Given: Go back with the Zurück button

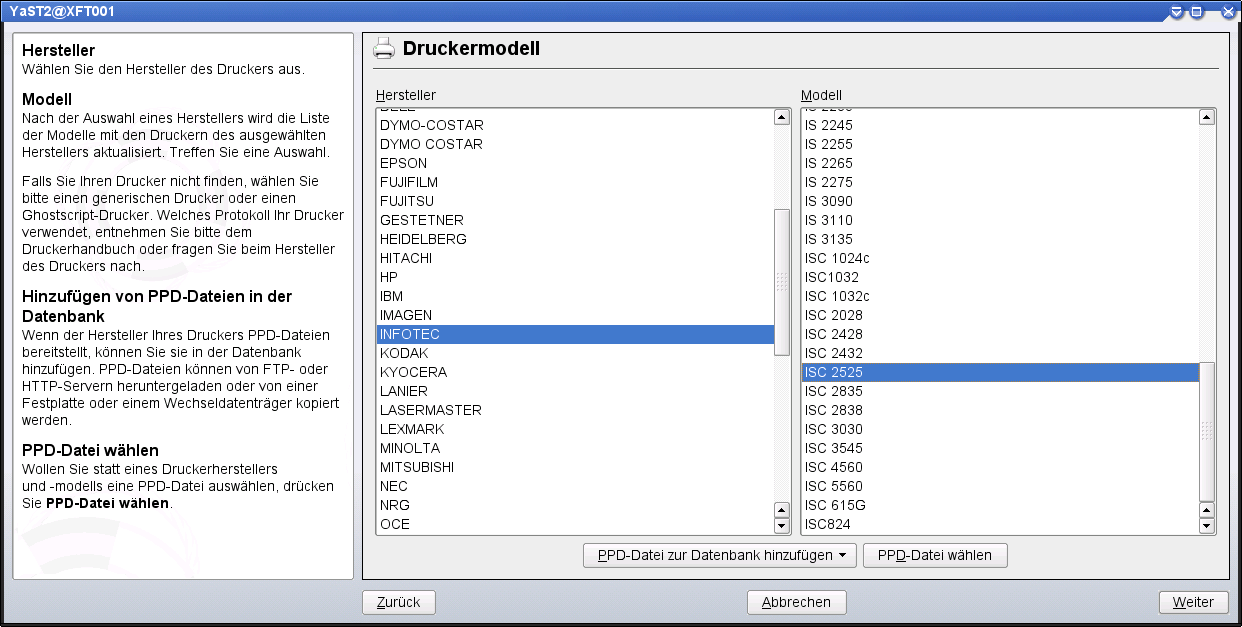Looking at the screenshot, I should coord(398,602).
